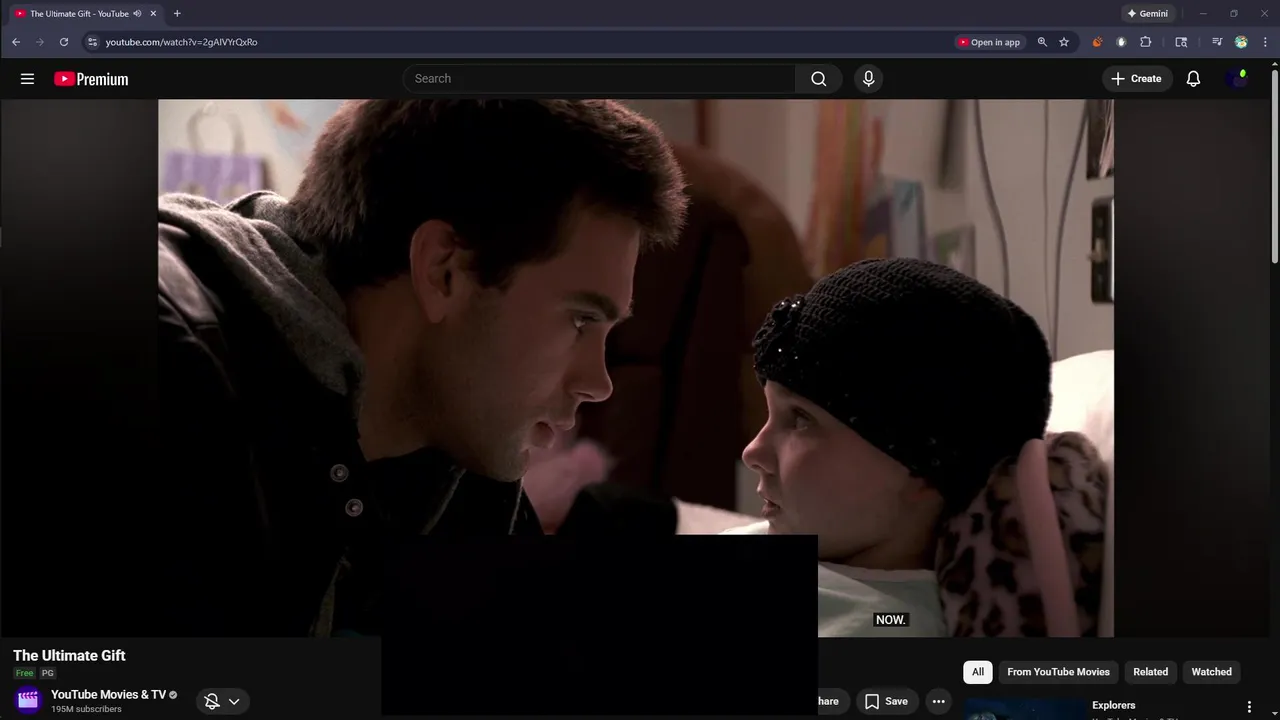The image size is (1280, 720).
Task: Click the 195M subscribers text
Action: (86, 709)
